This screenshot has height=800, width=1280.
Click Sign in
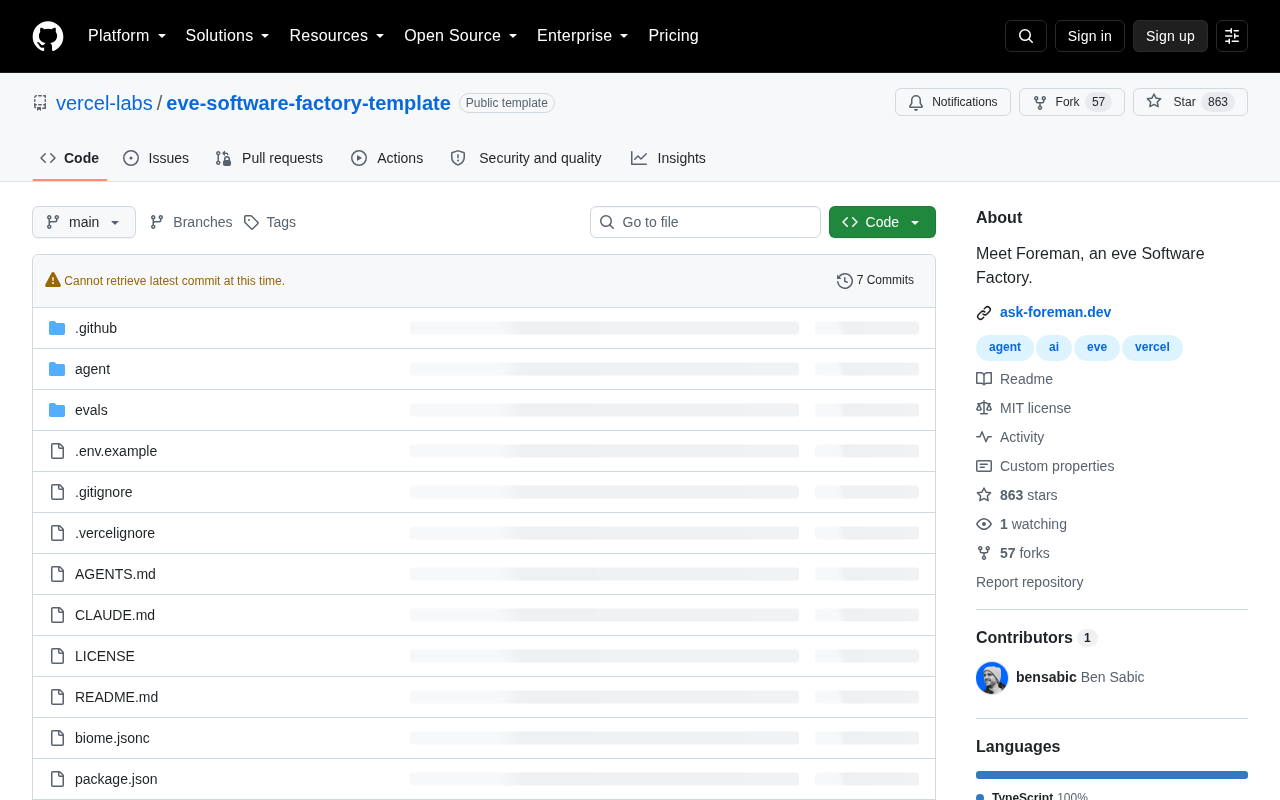tap(1090, 36)
